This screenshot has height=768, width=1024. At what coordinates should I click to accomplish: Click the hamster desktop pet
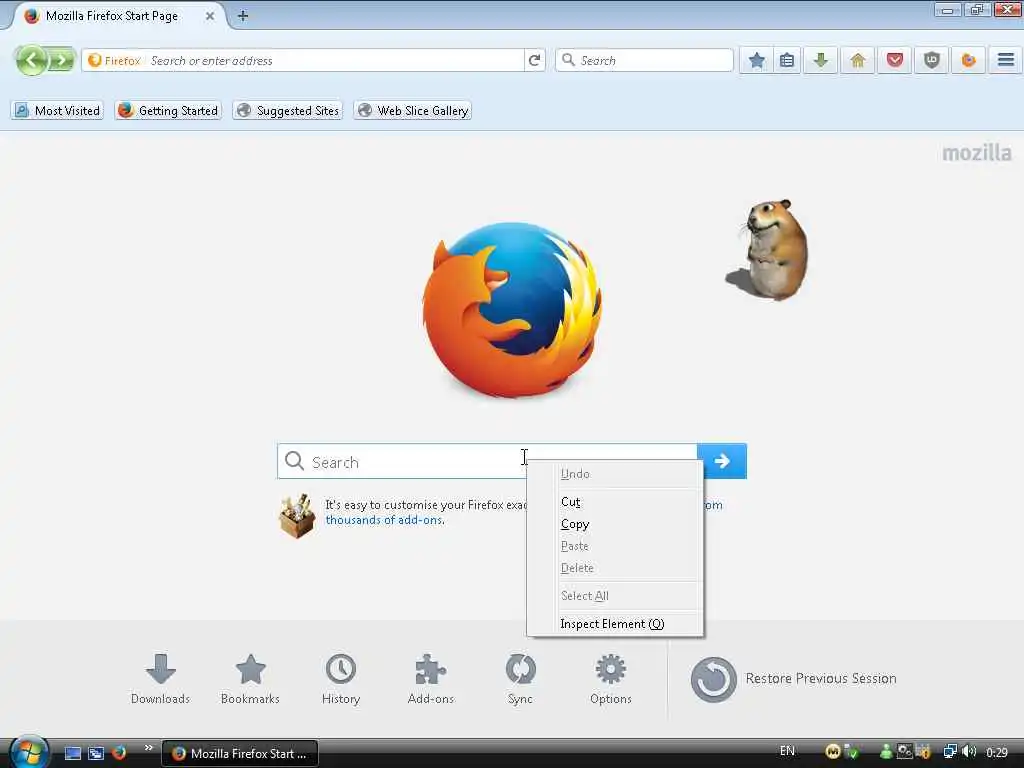[x=769, y=249]
